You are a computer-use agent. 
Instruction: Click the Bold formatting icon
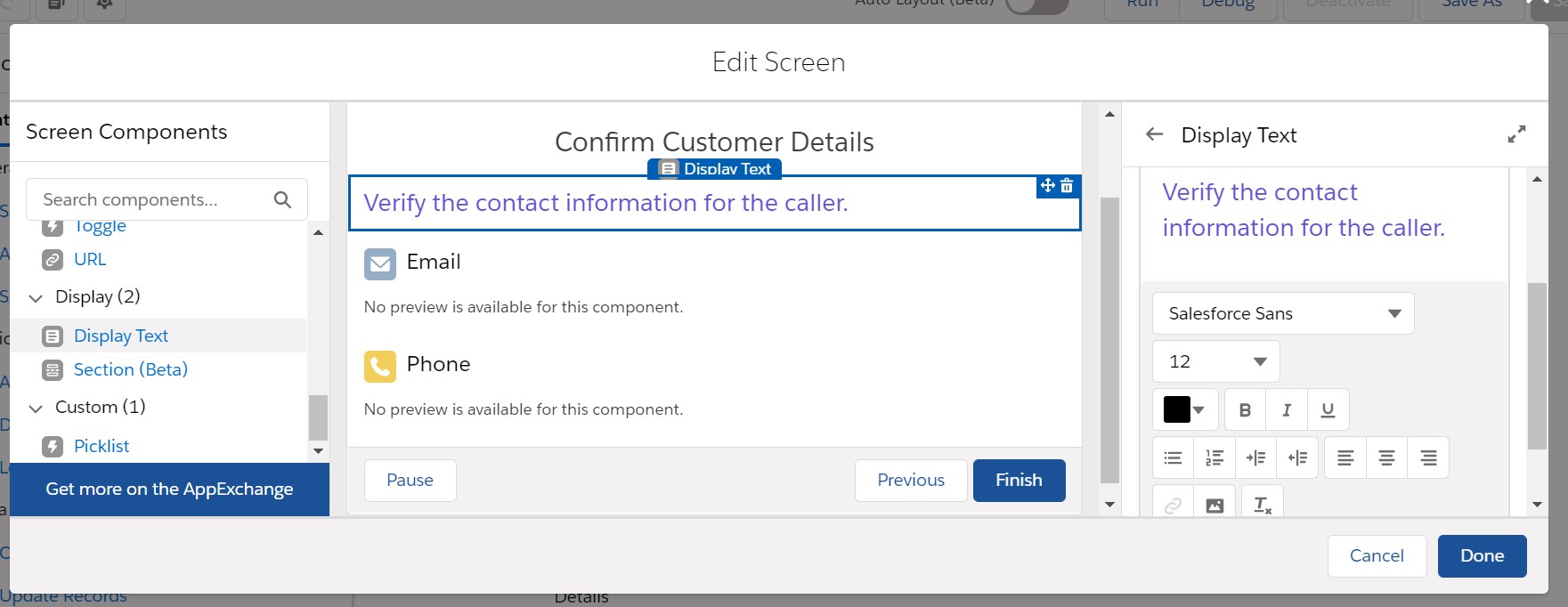pyautogui.click(x=1245, y=410)
